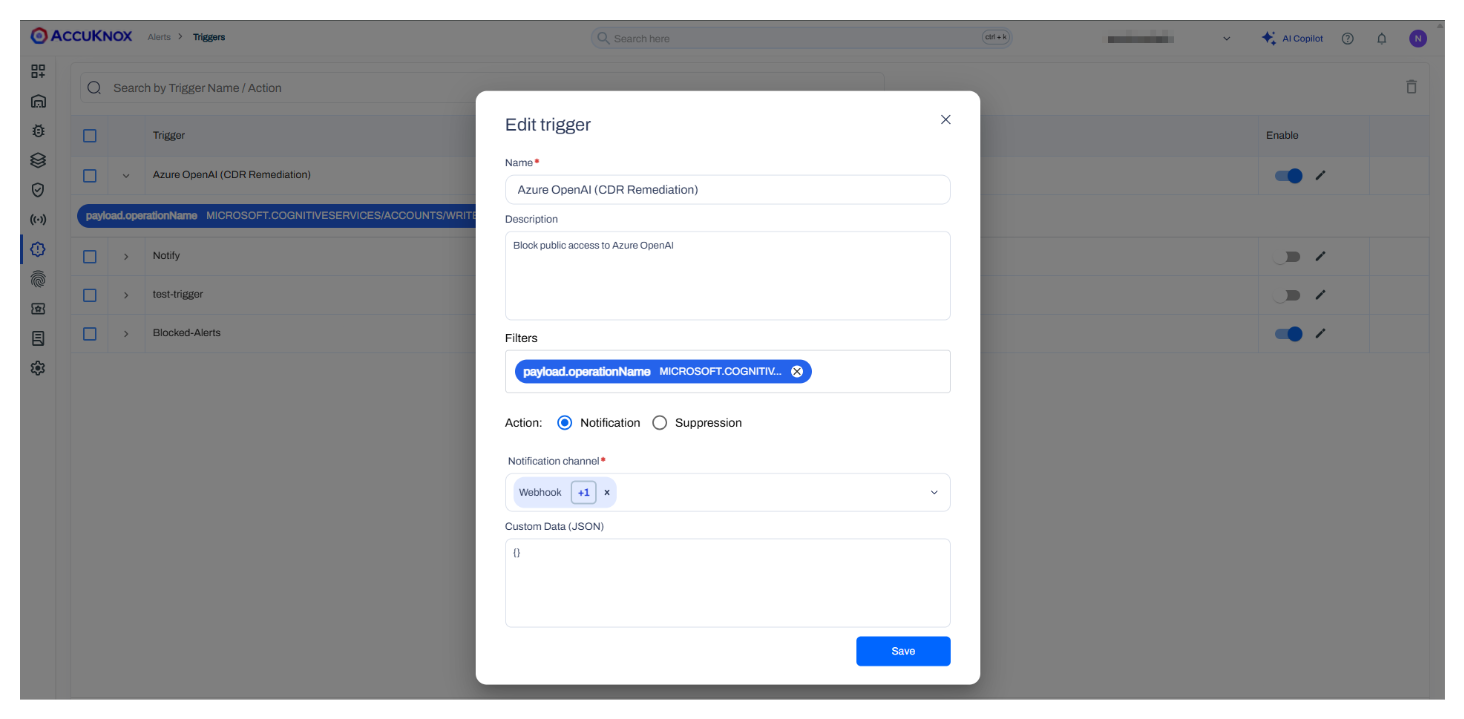Go to Alerts in the breadcrumb
Viewport: 1464px width, 719px height.
click(x=159, y=38)
